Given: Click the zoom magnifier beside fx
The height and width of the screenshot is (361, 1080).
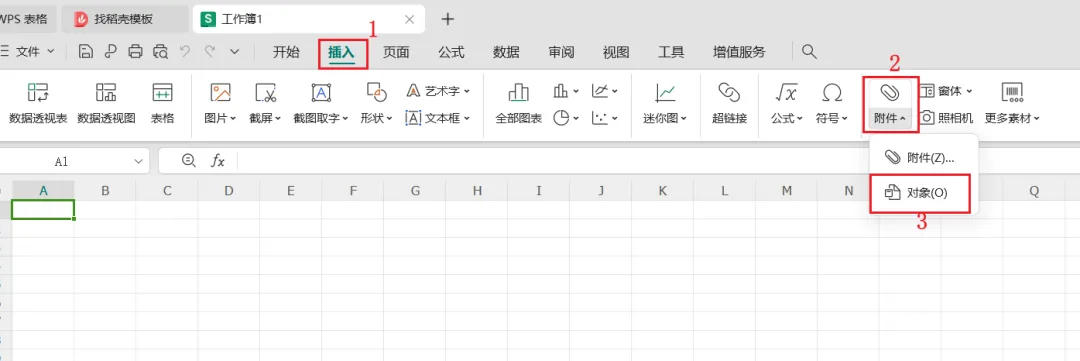Looking at the screenshot, I should click(188, 161).
